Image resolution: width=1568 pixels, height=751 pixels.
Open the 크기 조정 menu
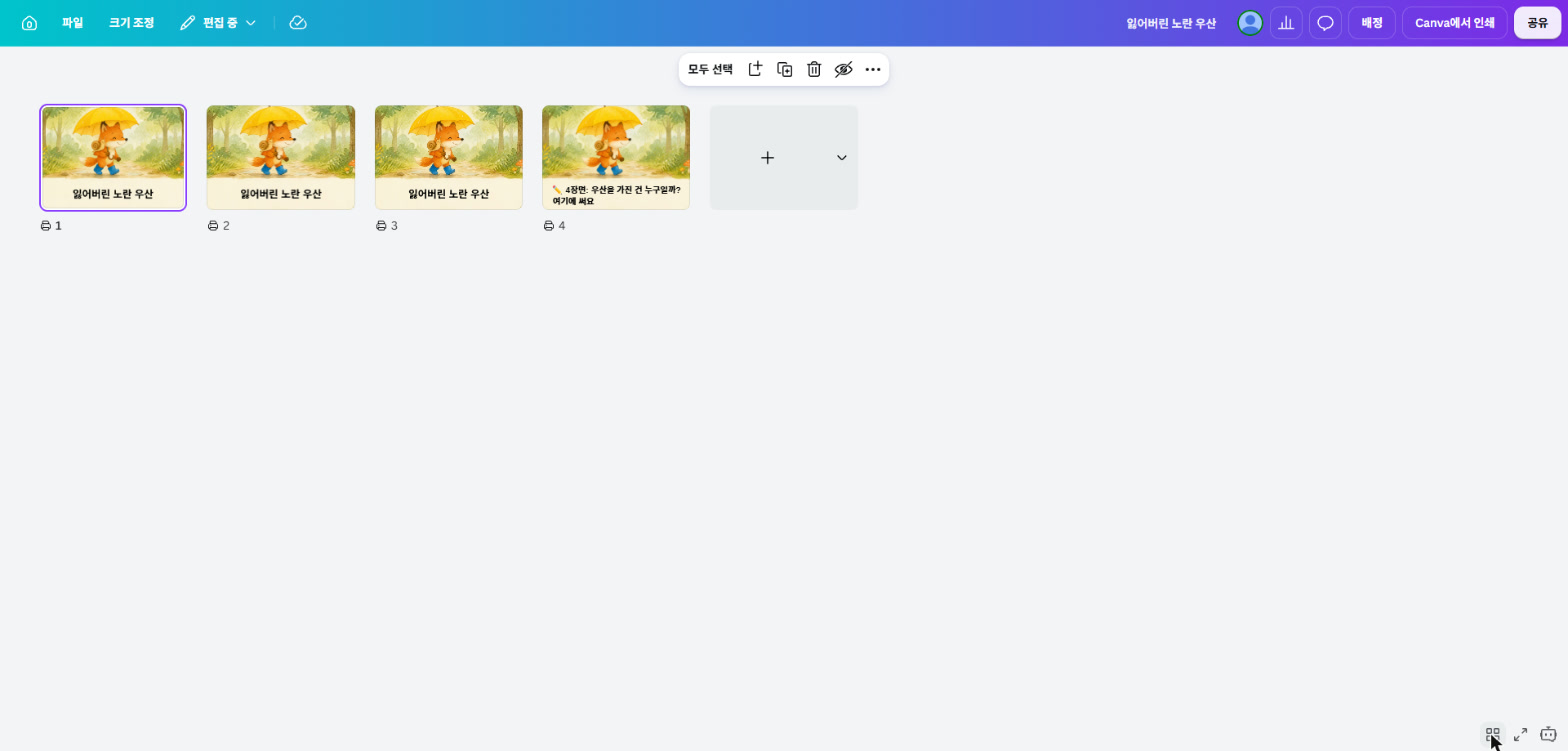click(x=131, y=23)
